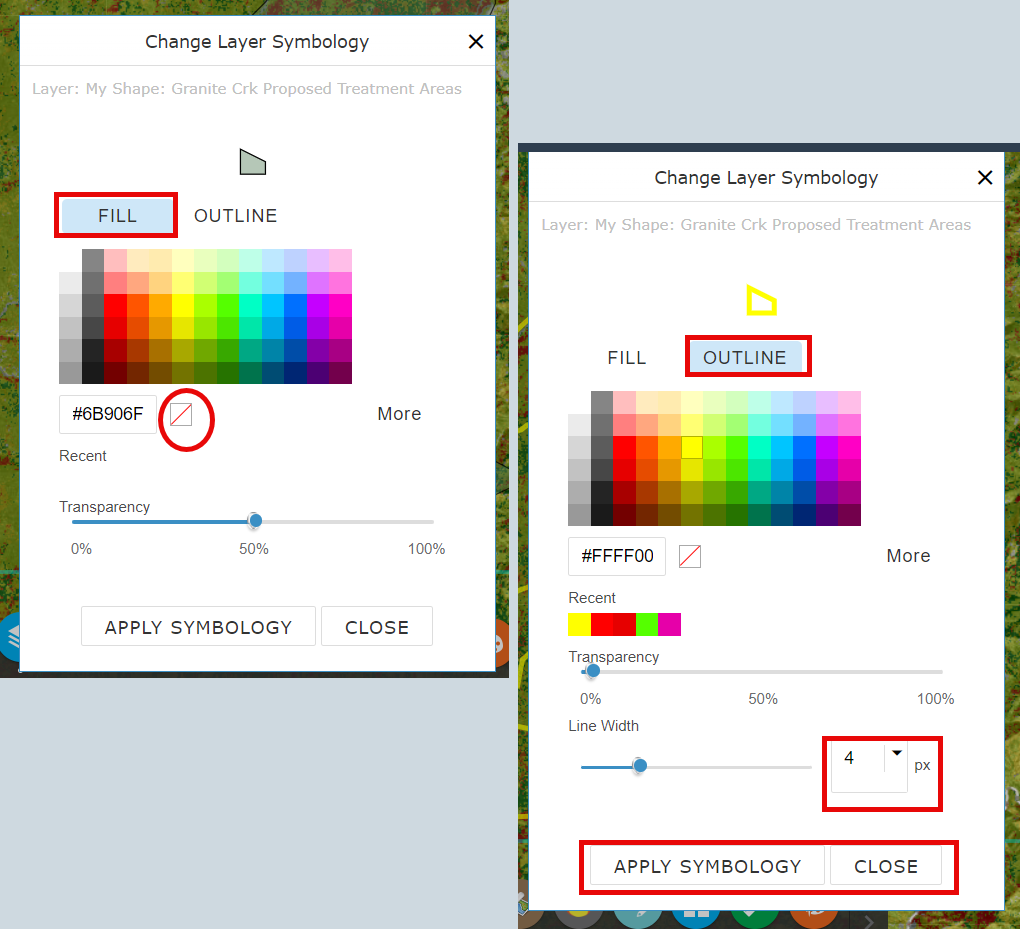The width and height of the screenshot is (1020, 929).
Task: Click the yellow polygon preview shape
Action: [x=763, y=298]
